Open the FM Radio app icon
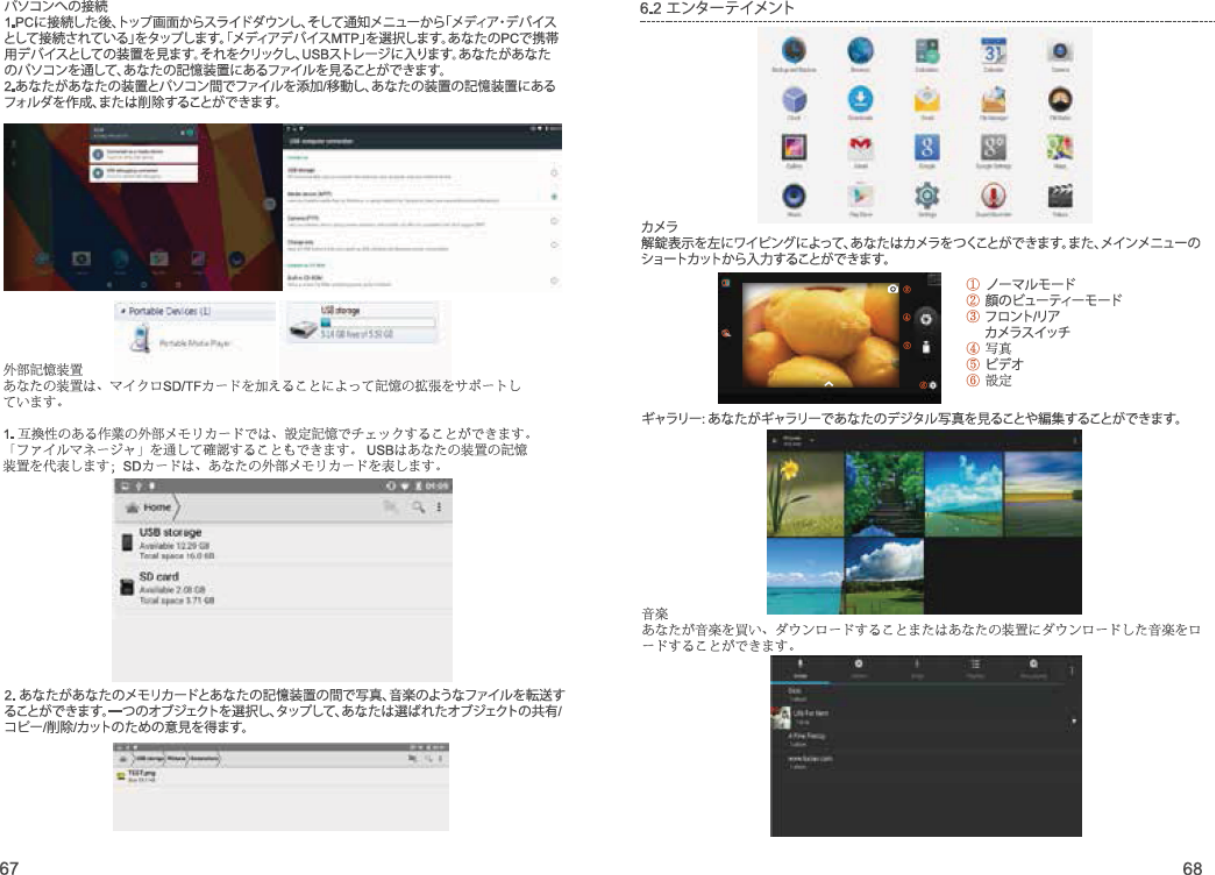Image resolution: width=1215 pixels, height=875 pixels. coord(1060,99)
